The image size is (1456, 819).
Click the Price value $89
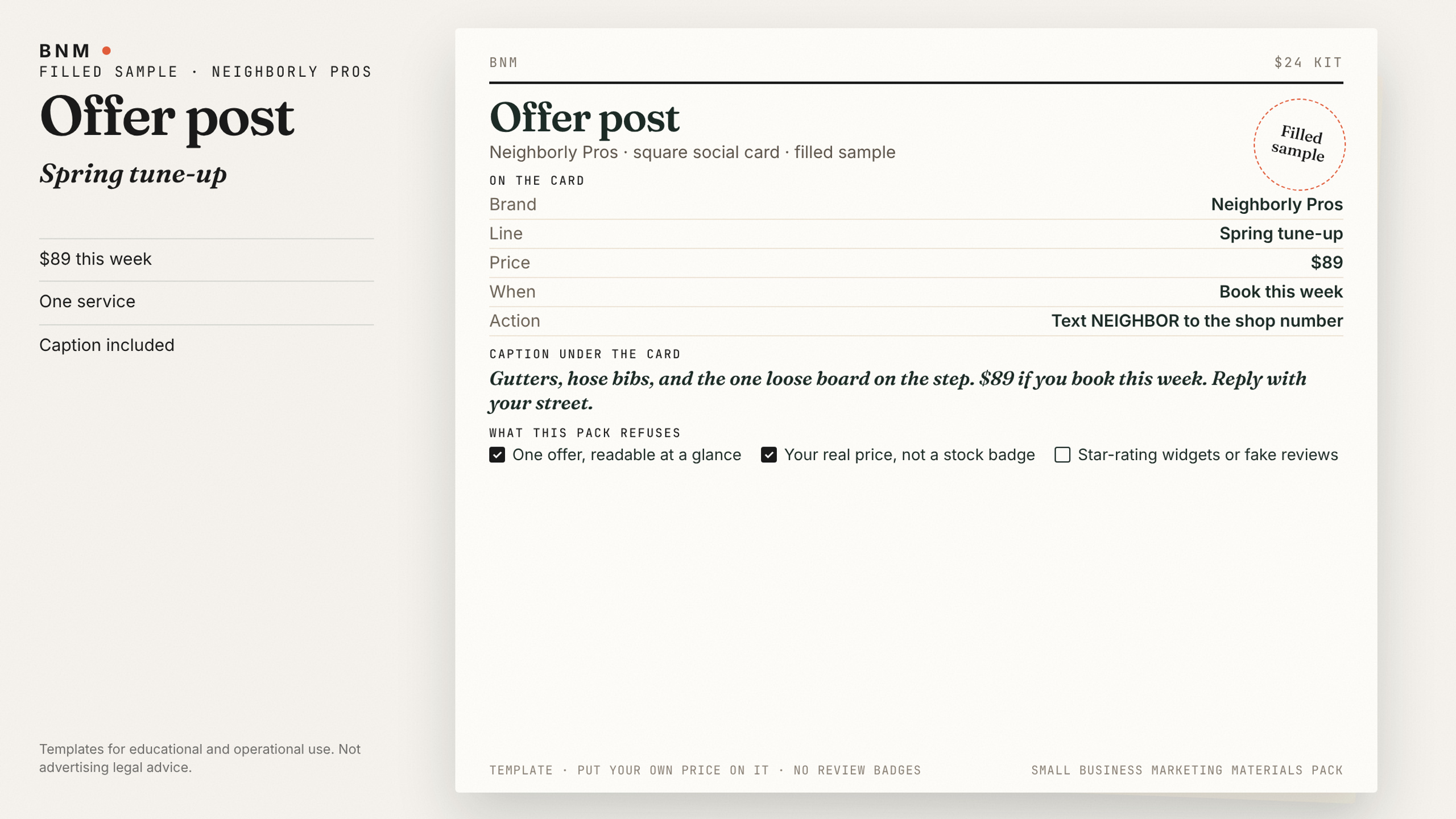pyautogui.click(x=1327, y=262)
